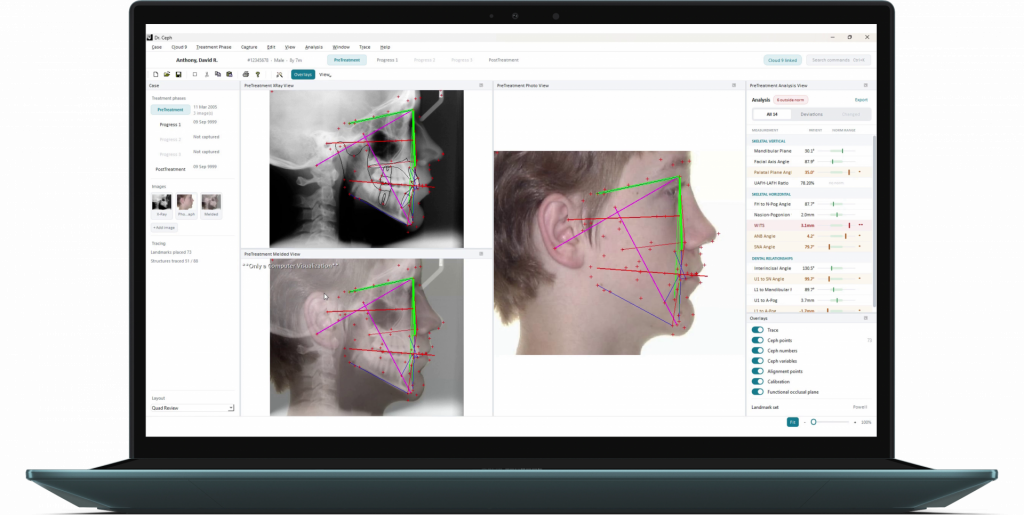Viewport: 1024px width, 515px height.
Task: Select the PreTreatment phase tab at top
Action: coord(347,60)
